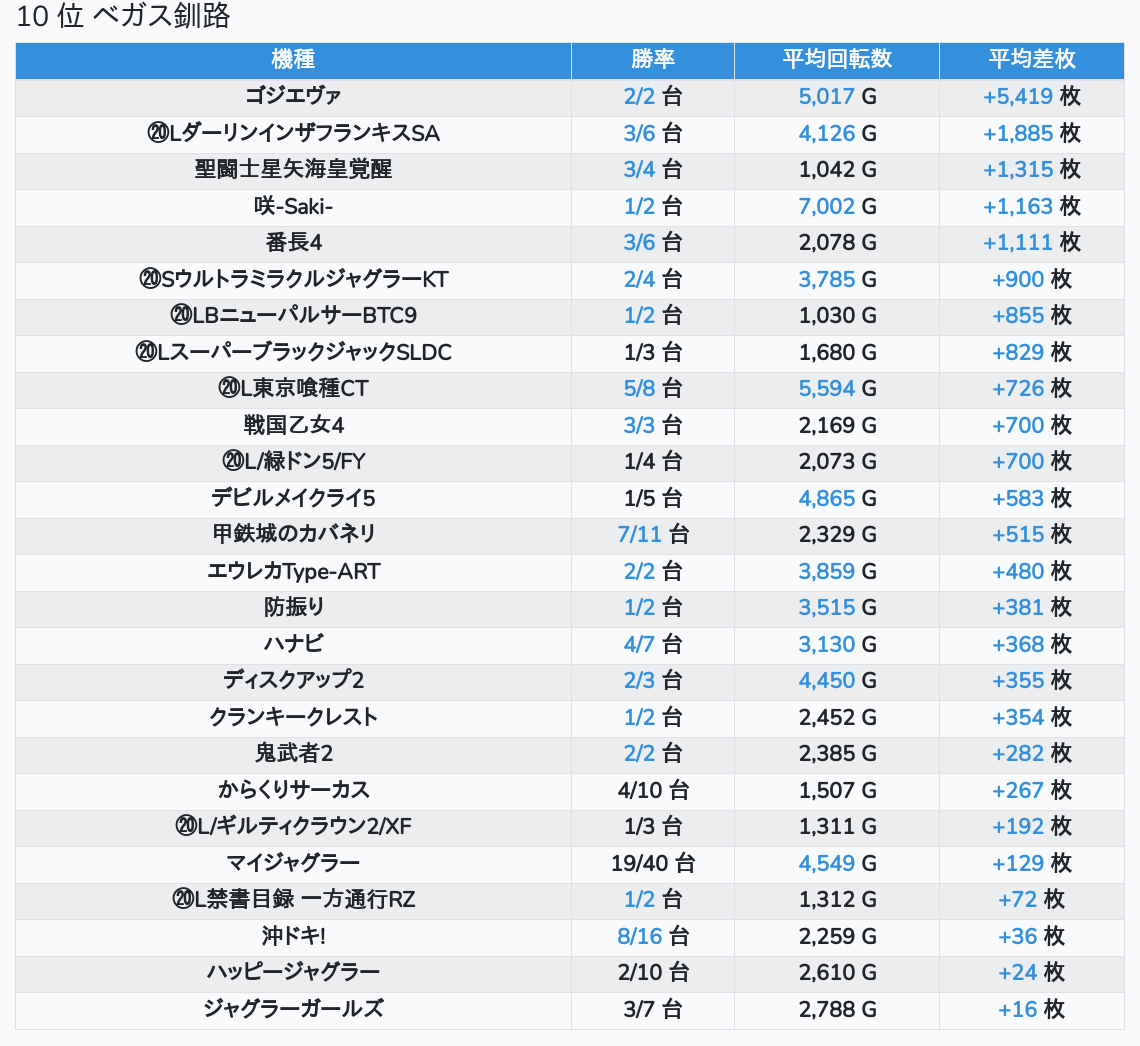Click the 4,549 G spins value
Screen dimensions: 1140x1046
click(837, 864)
